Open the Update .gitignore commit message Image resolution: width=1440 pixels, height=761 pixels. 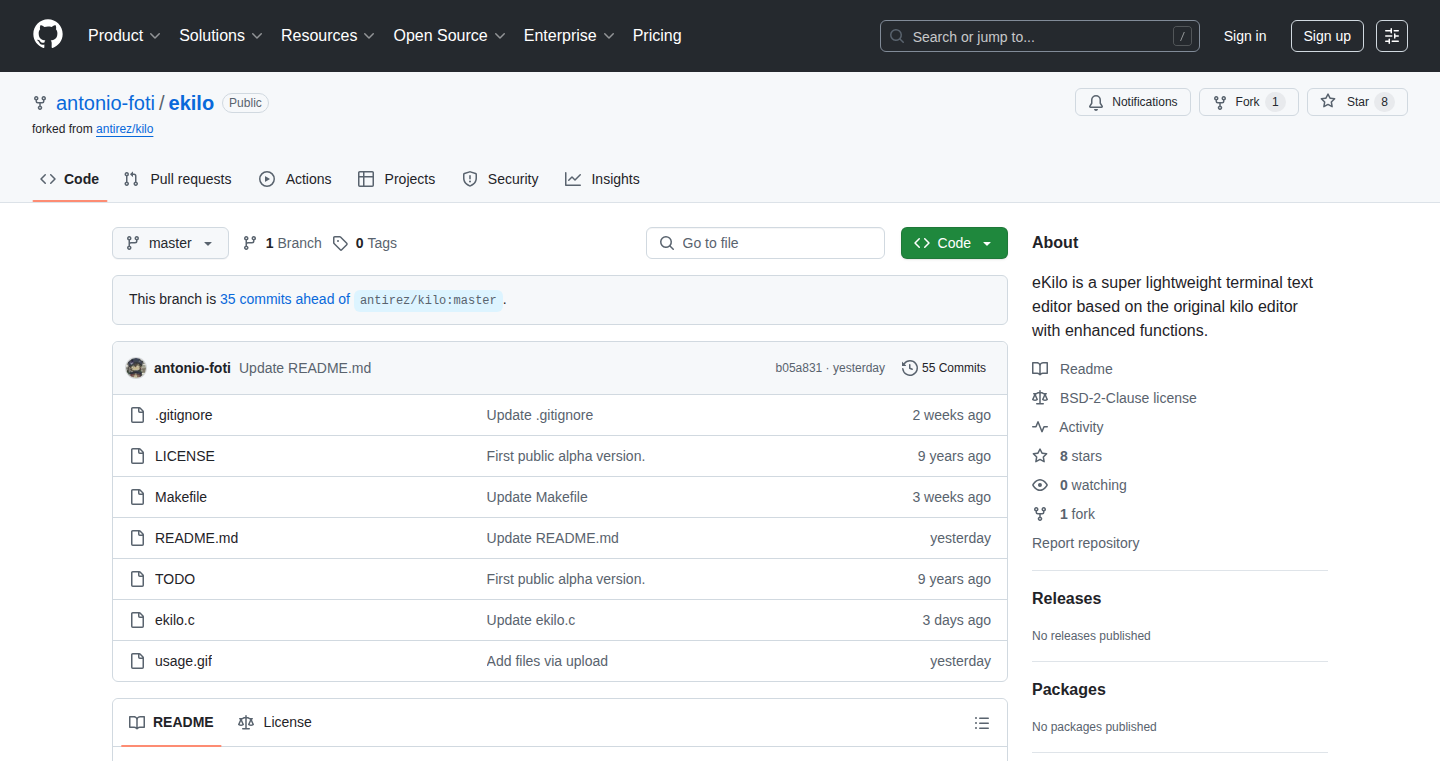tap(540, 415)
